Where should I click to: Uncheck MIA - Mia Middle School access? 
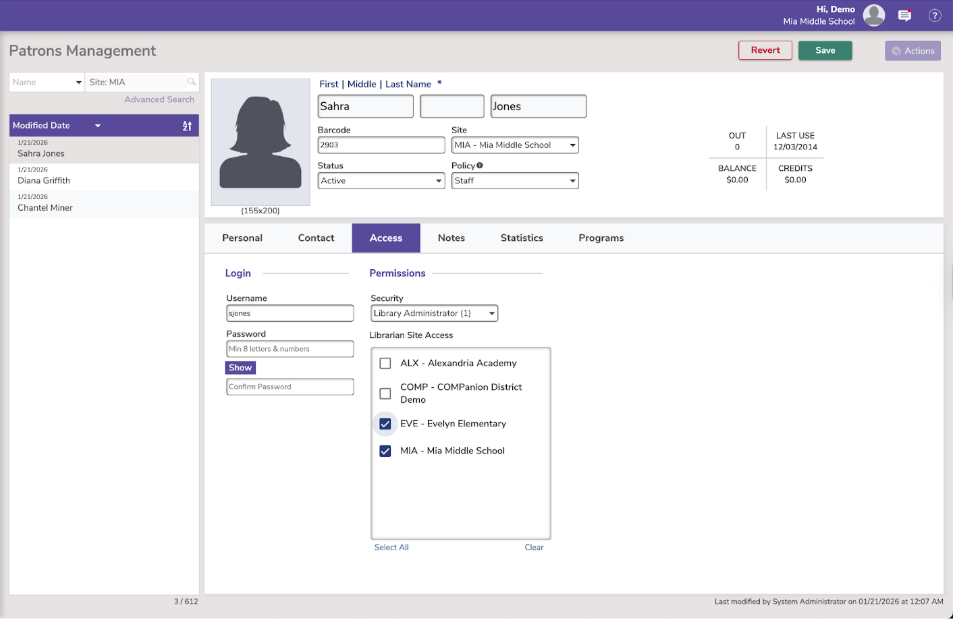pyautogui.click(x=385, y=451)
